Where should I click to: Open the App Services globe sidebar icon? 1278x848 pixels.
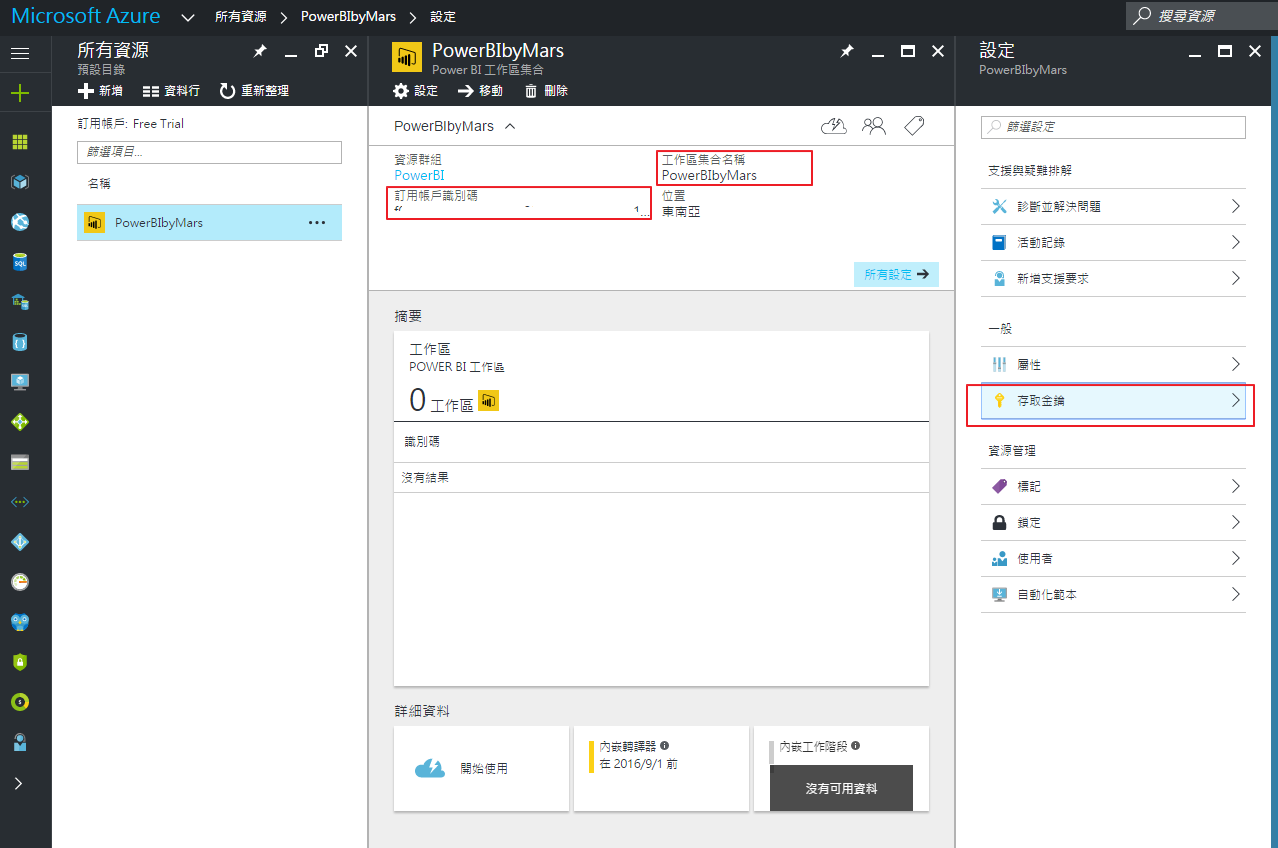pos(20,222)
